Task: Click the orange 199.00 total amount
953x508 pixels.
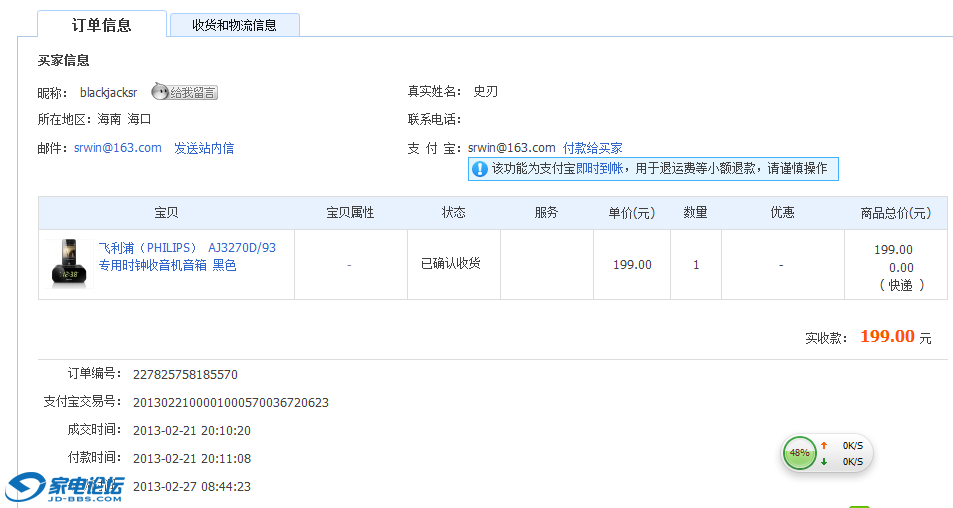Action: 887,337
